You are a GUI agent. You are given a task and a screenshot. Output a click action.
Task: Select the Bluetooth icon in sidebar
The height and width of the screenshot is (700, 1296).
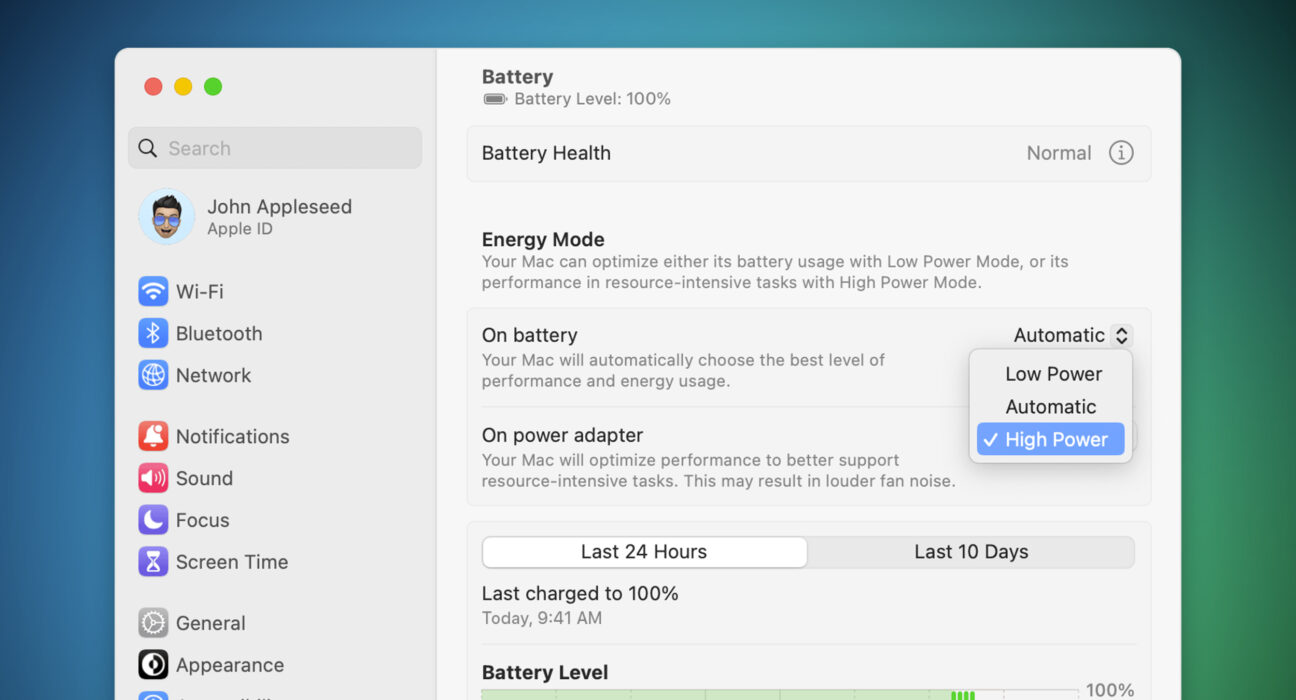[153, 333]
